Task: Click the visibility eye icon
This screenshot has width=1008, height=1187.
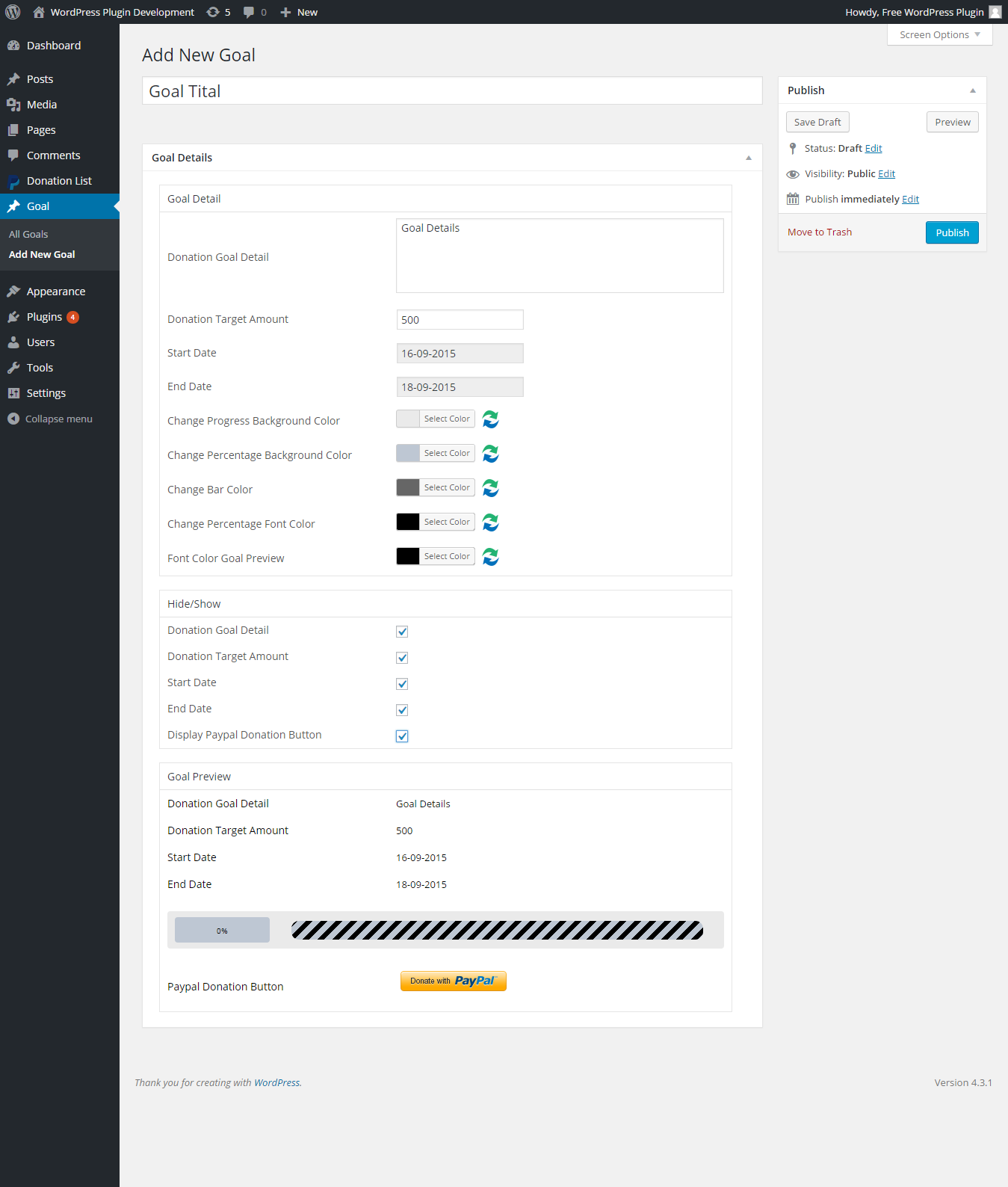Action: (793, 174)
